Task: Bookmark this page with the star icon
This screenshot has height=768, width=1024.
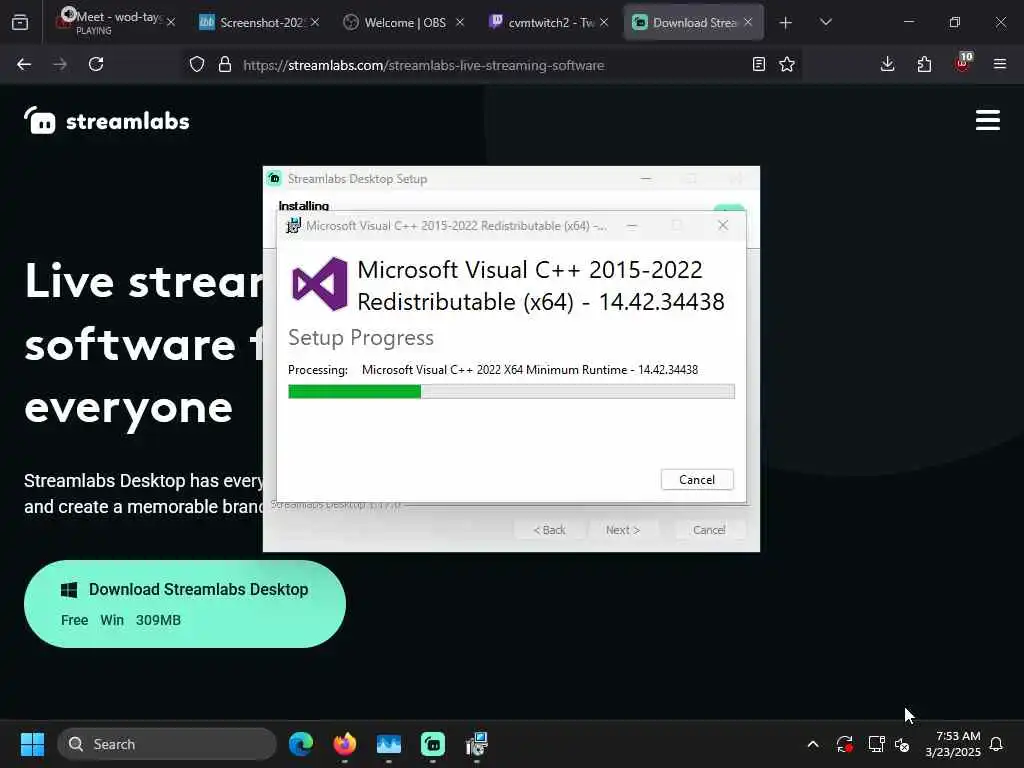Action: [787, 64]
